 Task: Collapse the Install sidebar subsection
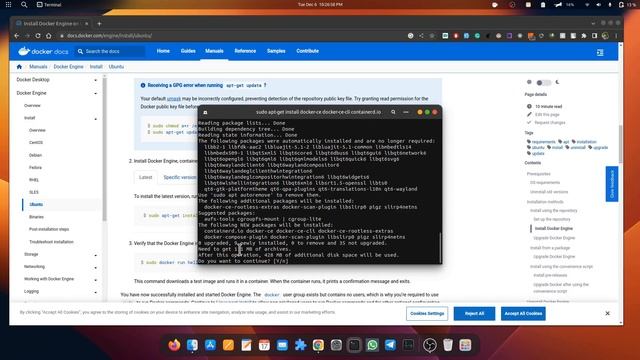click(x=96, y=118)
